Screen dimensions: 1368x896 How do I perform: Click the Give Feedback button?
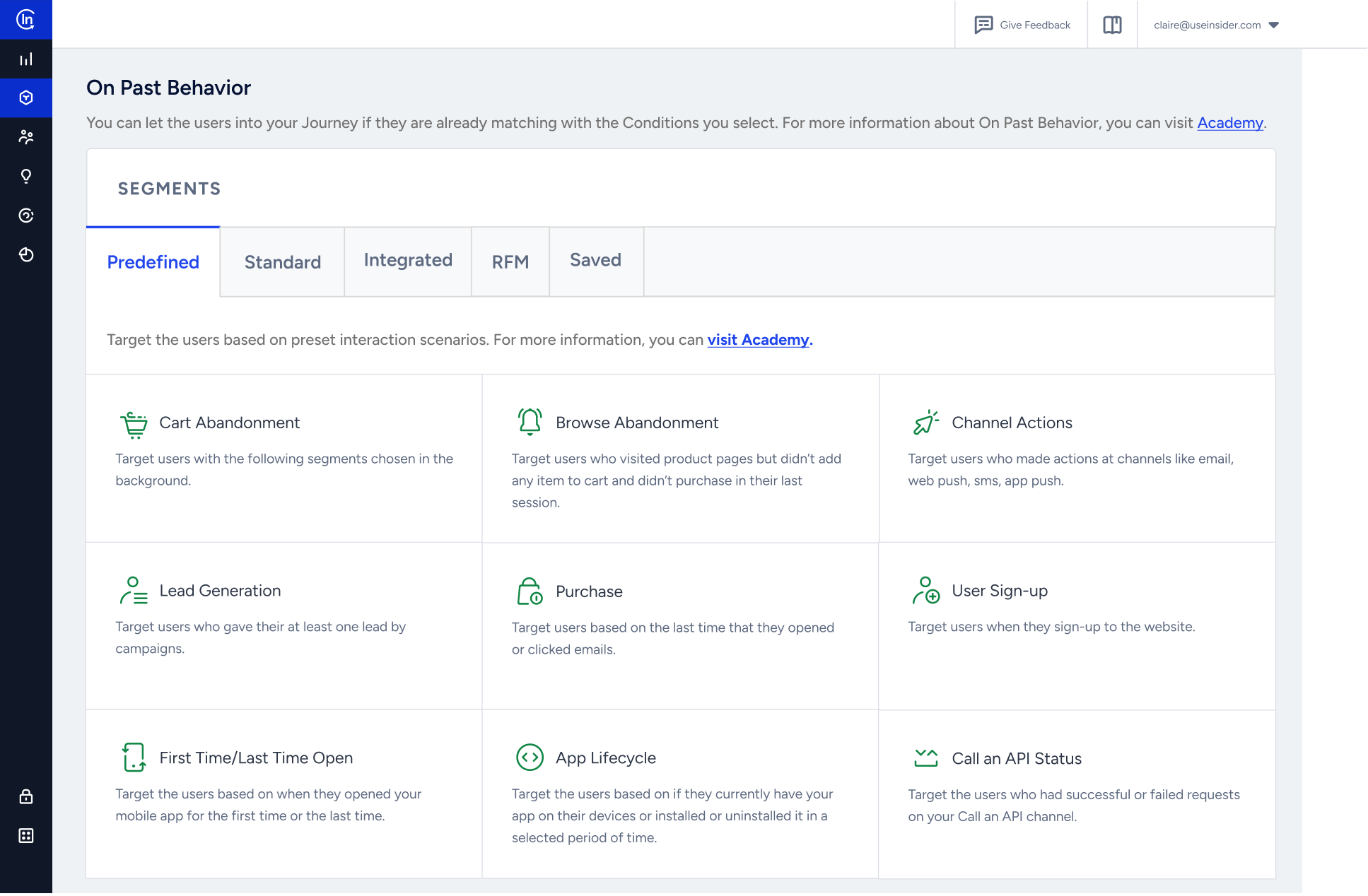pos(1021,24)
